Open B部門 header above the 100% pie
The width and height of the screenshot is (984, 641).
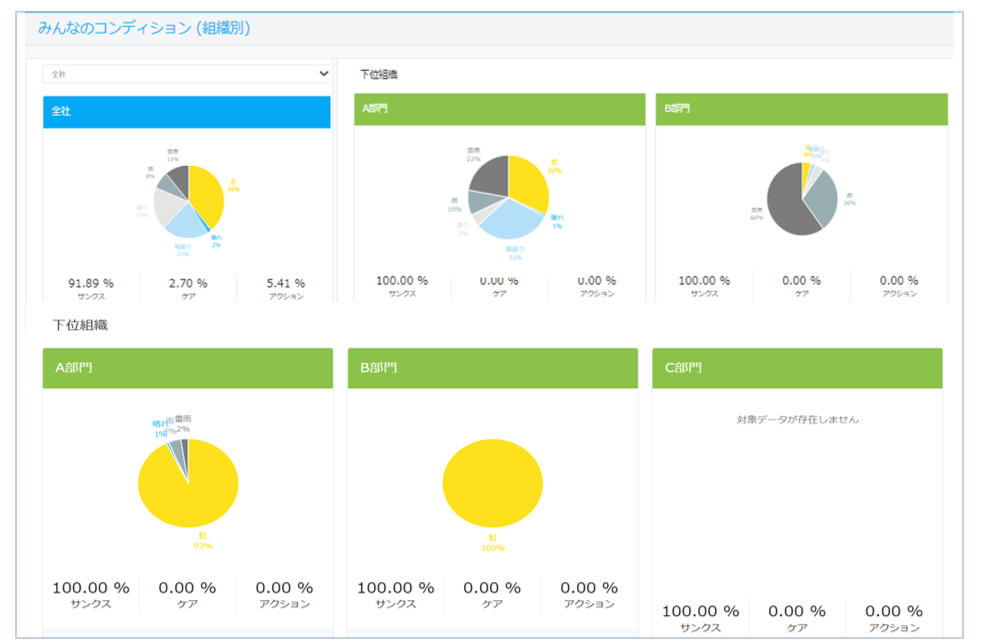[x=493, y=368]
